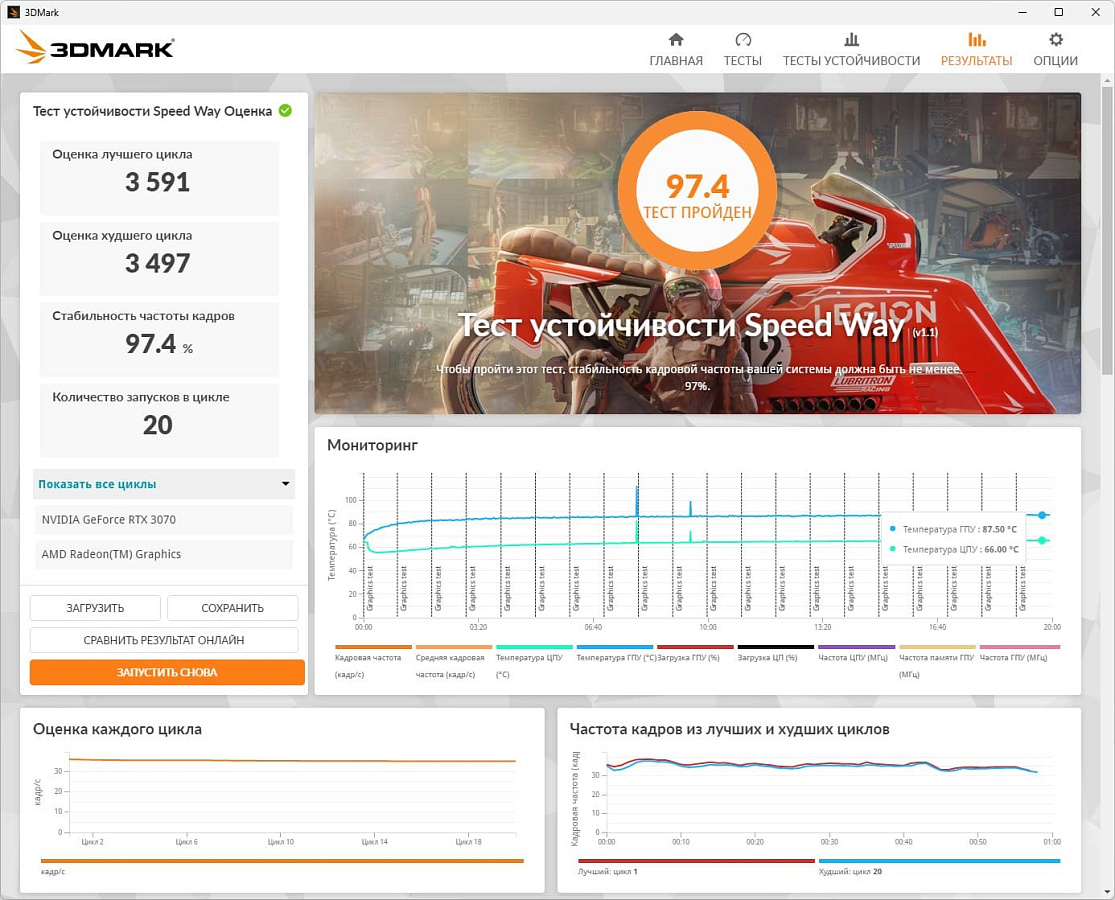The width and height of the screenshot is (1115, 900).
Task: Click the Сохранить button
Action: (233, 608)
